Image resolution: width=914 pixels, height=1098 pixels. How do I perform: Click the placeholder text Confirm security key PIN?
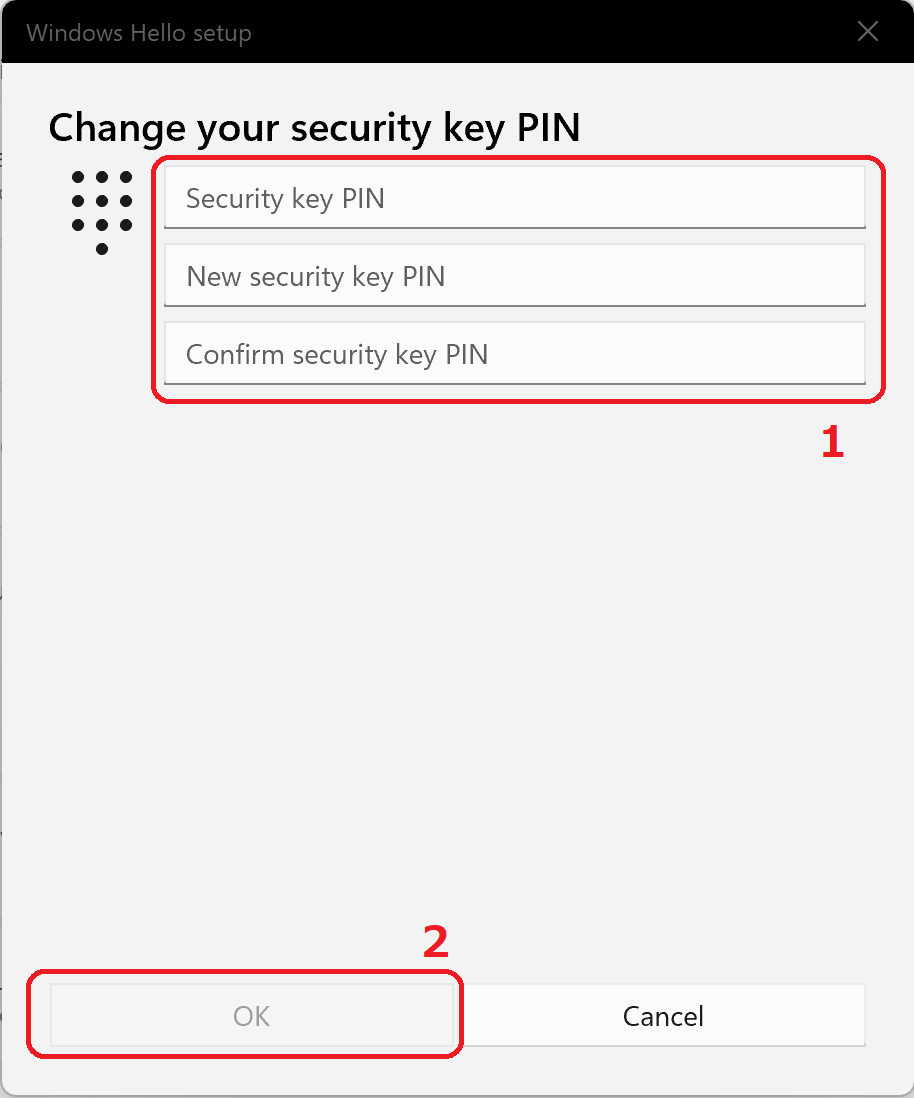click(x=337, y=354)
